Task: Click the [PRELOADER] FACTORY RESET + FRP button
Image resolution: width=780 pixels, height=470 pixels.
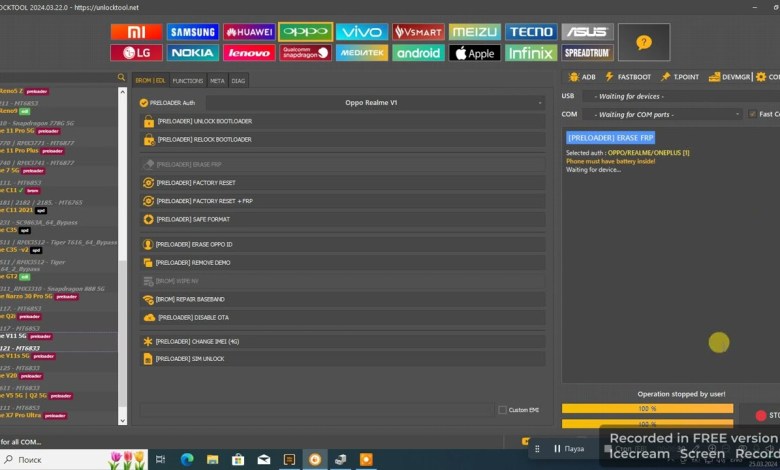Action: coord(343,201)
